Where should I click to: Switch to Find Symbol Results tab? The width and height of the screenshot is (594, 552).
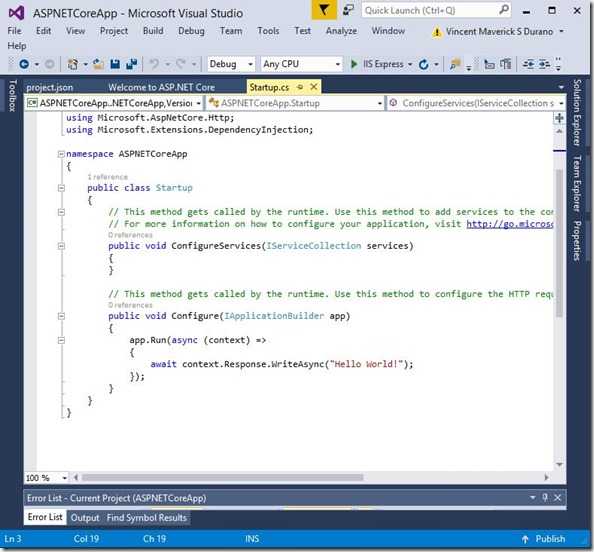(147, 518)
